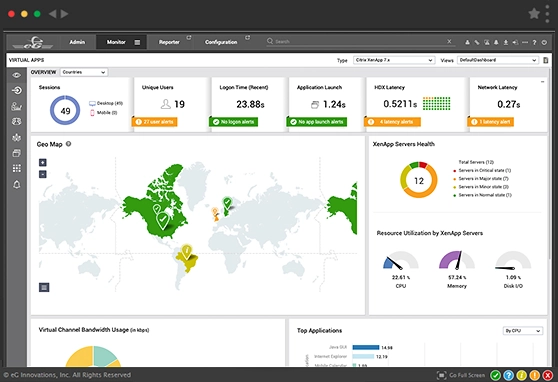Viewport: 558px width, 382px height.
Task: Click the Disk I/O utilization gauge
Action: (x=513, y=260)
